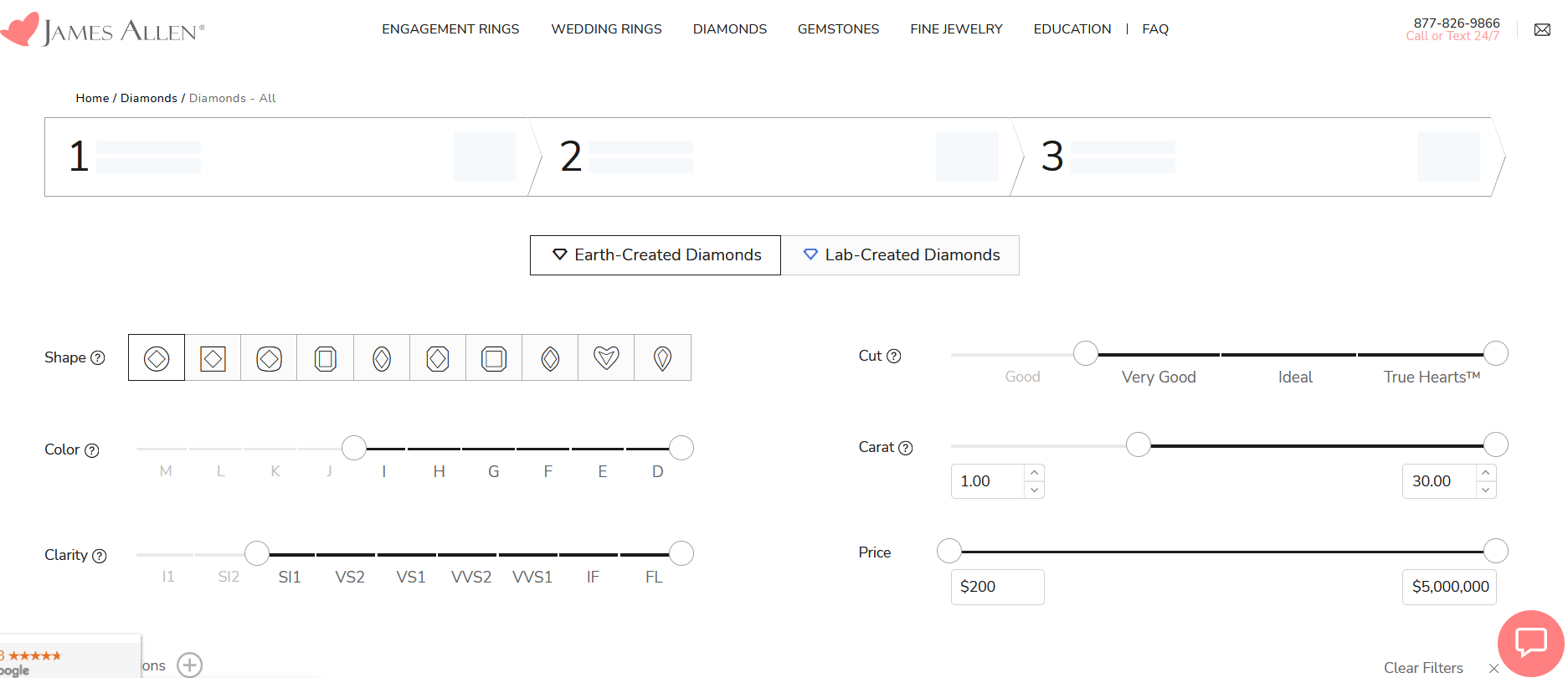Select the Heart diamond shape
The height and width of the screenshot is (678, 1568).
click(x=606, y=358)
